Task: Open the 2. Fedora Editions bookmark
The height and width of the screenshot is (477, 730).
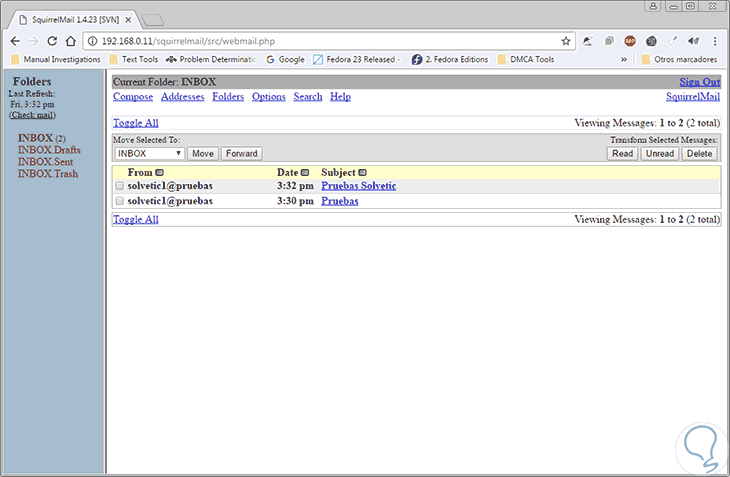Action: [x=450, y=60]
